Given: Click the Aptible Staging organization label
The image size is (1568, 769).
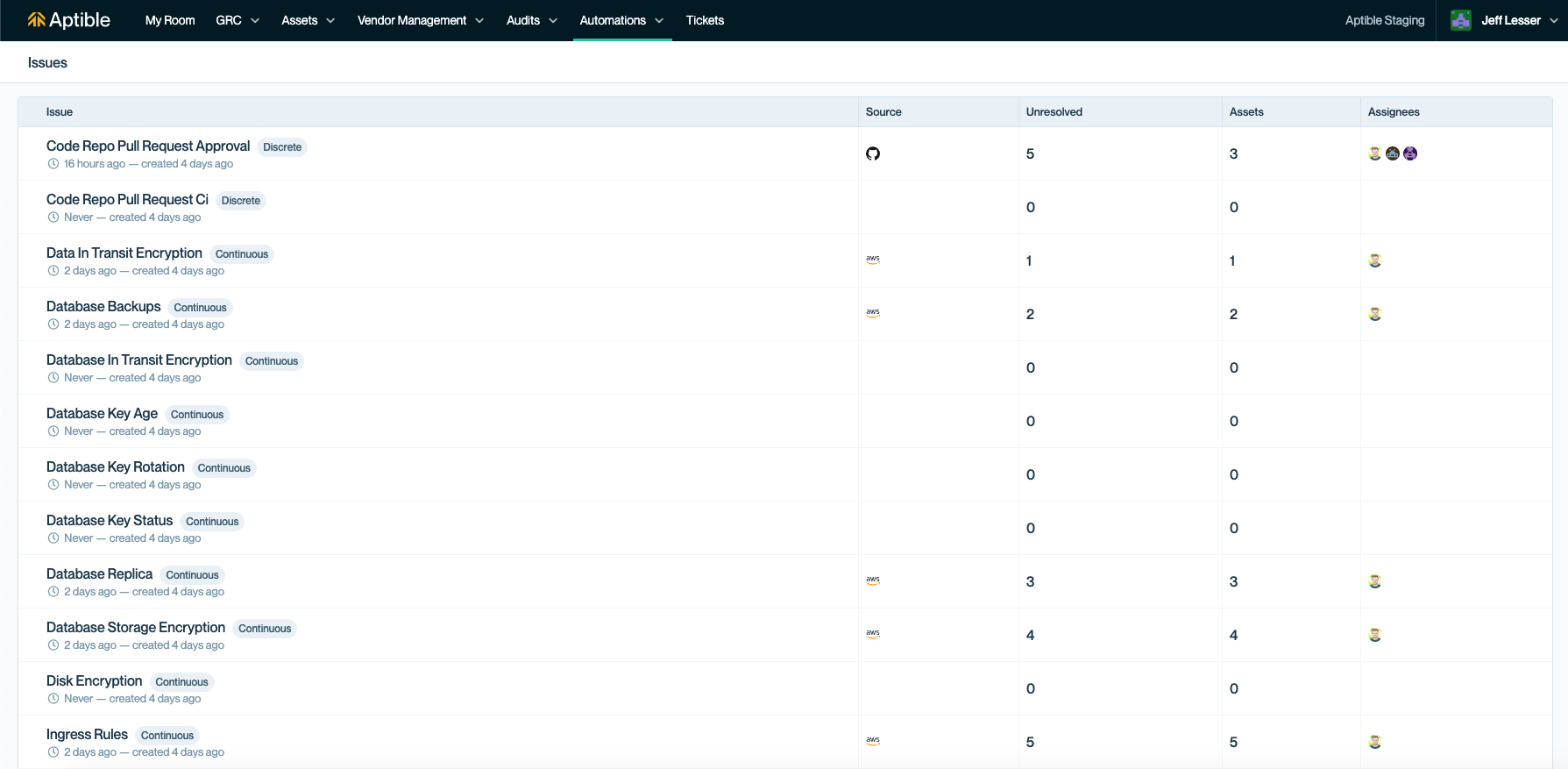Looking at the screenshot, I should [1385, 20].
